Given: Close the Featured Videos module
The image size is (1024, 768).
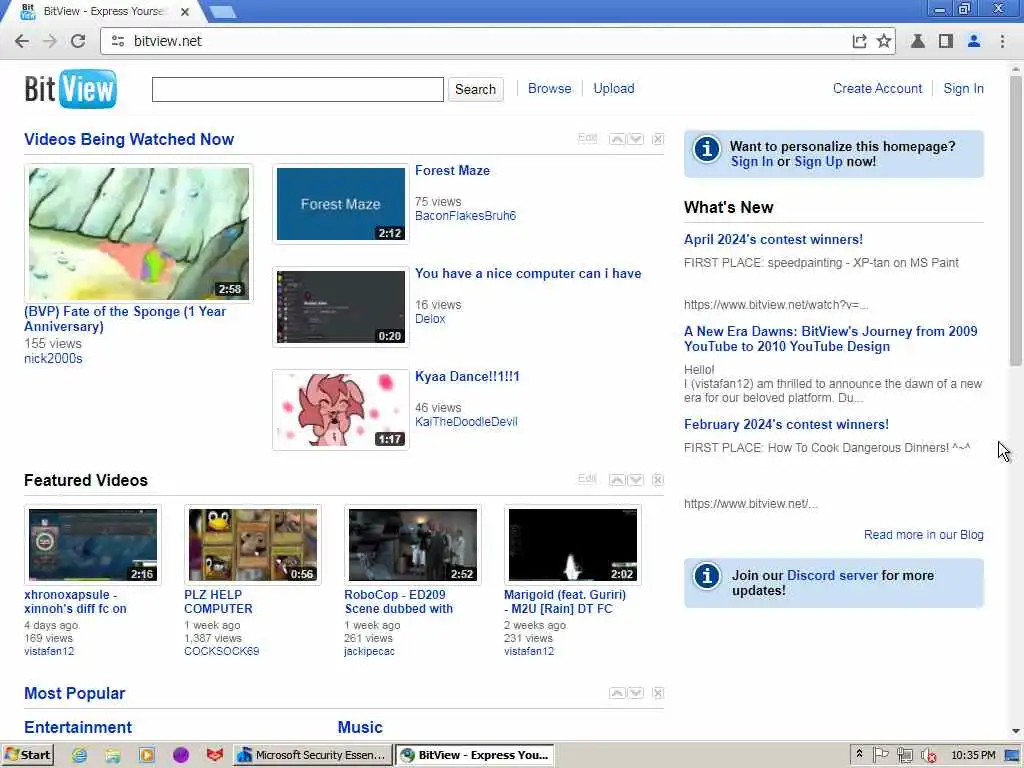Looking at the screenshot, I should coord(658,480).
